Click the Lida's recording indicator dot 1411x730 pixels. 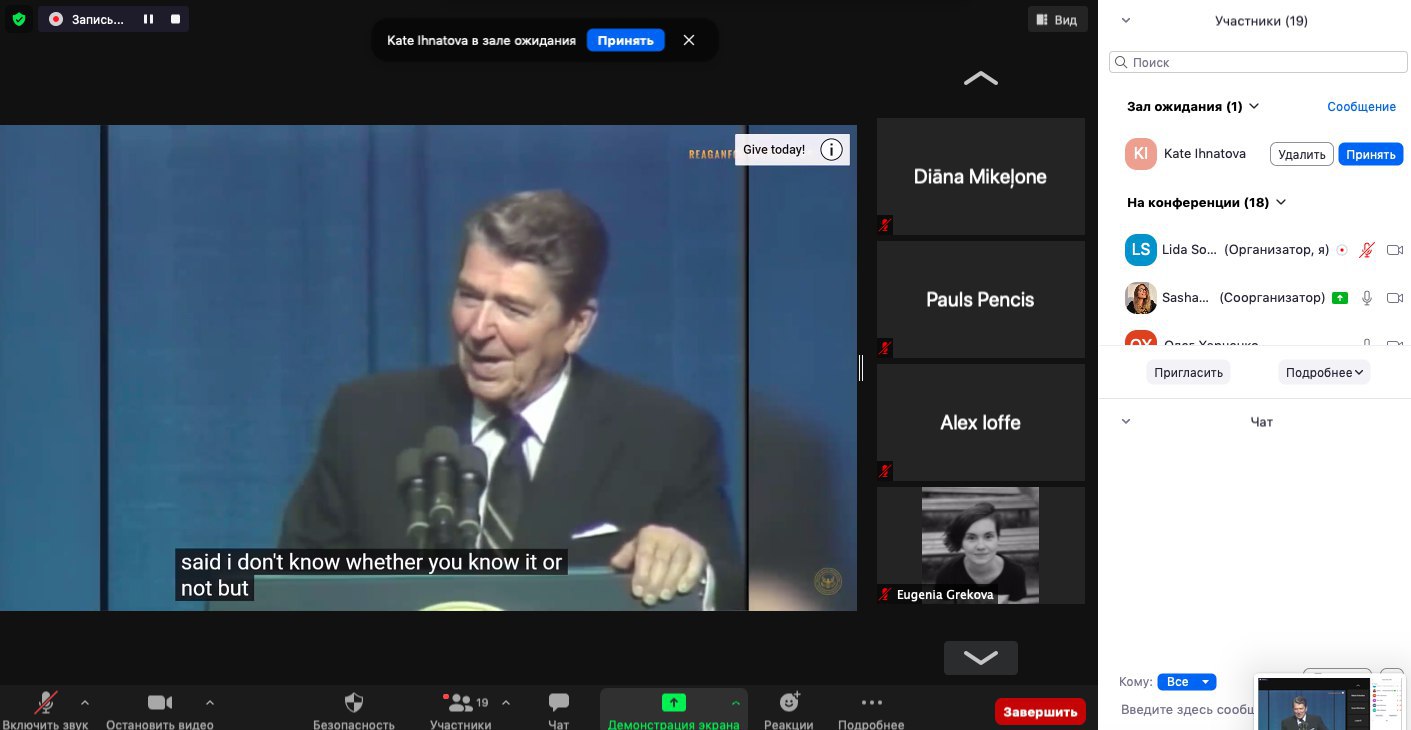coord(1342,250)
